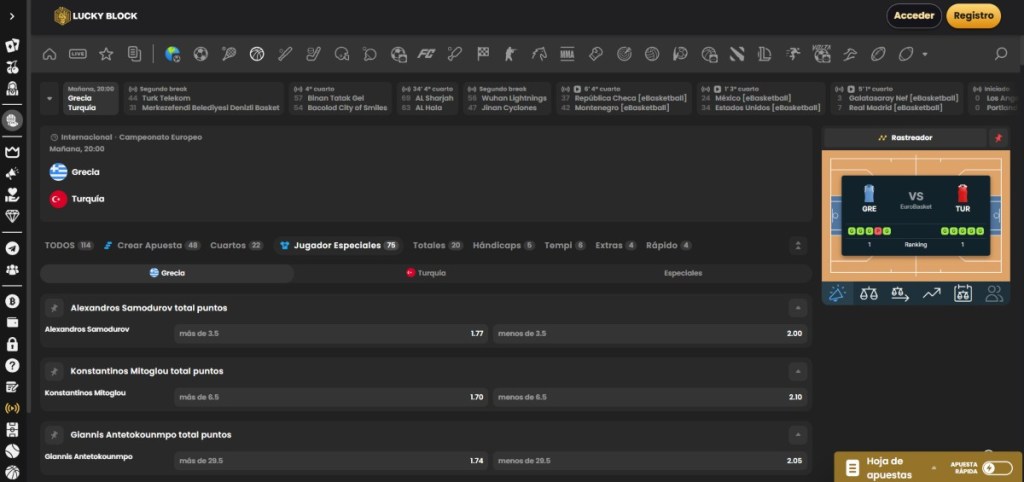Open the padlock sidebar icon
The image size is (1024, 482).
tap(12, 344)
